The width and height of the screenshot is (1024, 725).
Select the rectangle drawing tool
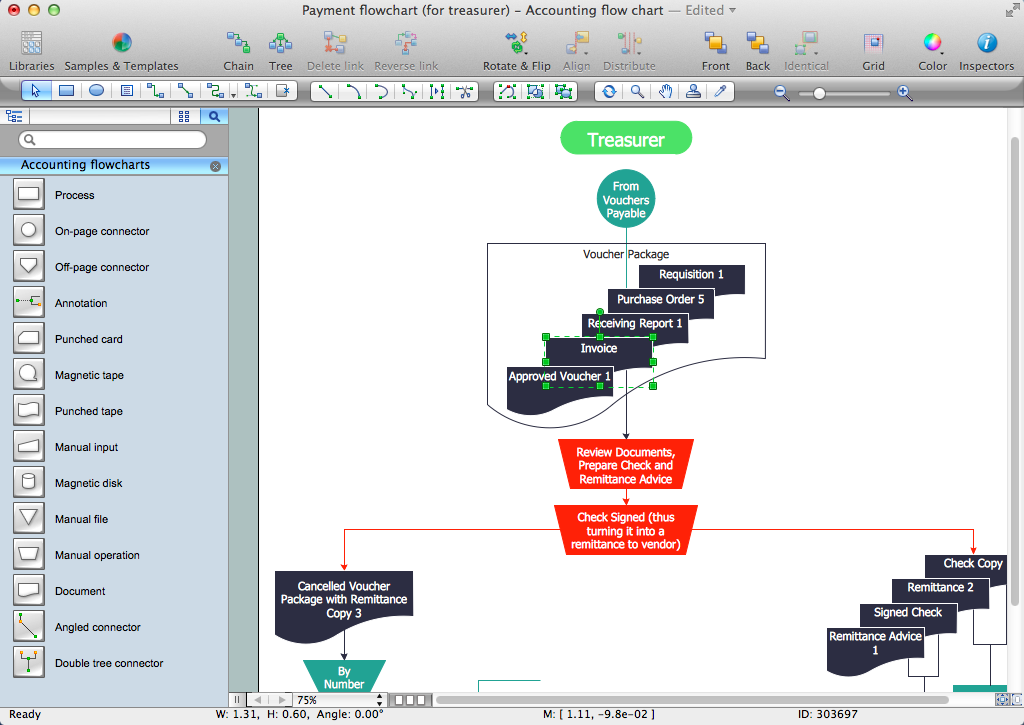tap(66, 91)
